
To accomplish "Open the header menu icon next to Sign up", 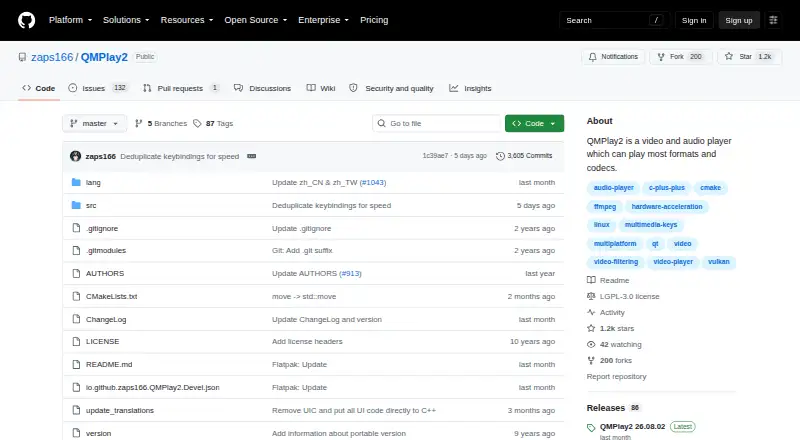I will pyautogui.click(x=773, y=20).
